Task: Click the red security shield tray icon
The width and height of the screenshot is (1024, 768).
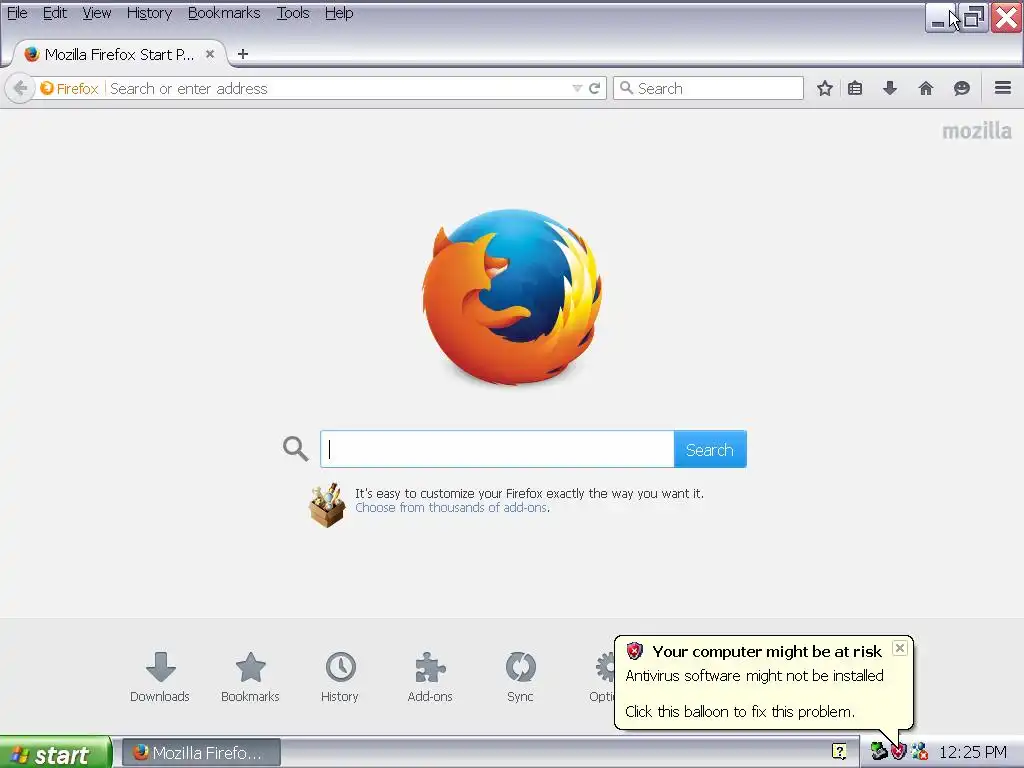Action: pyautogui.click(x=899, y=752)
